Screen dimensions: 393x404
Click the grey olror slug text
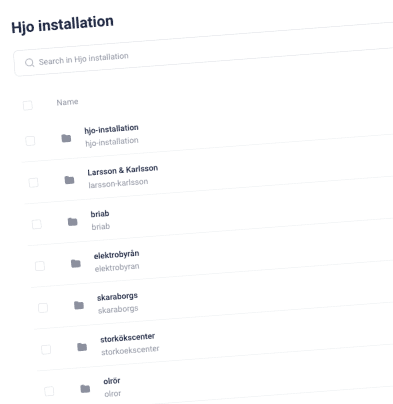tap(113, 394)
